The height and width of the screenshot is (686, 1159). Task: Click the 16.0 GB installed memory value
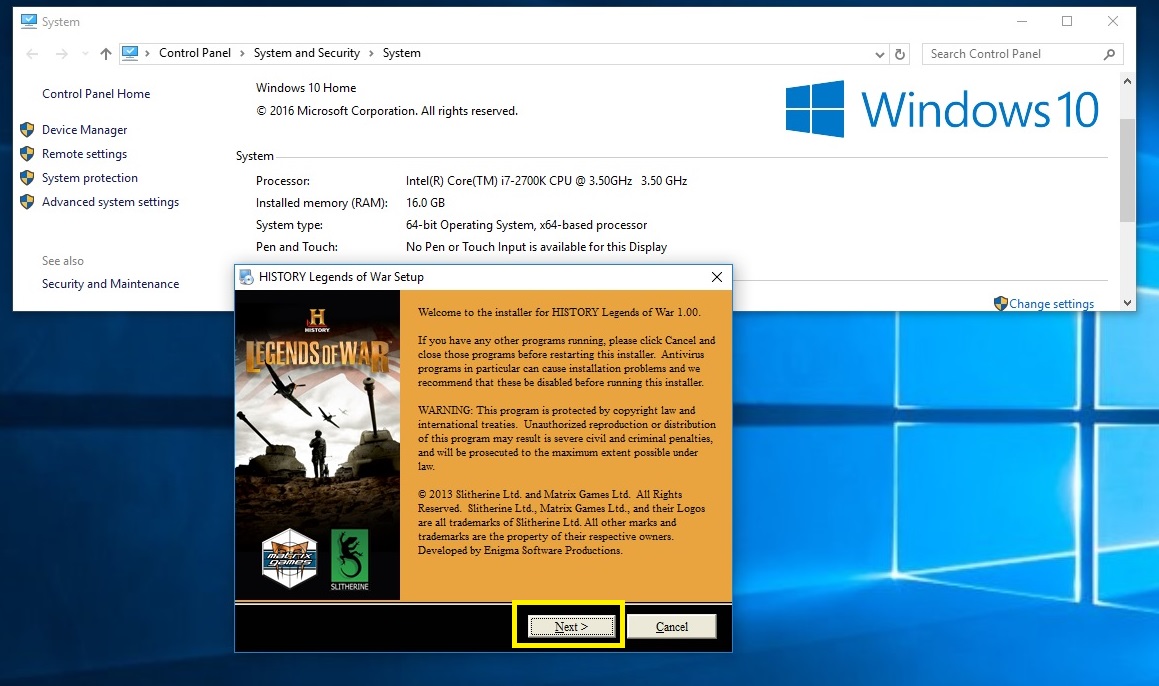point(425,203)
